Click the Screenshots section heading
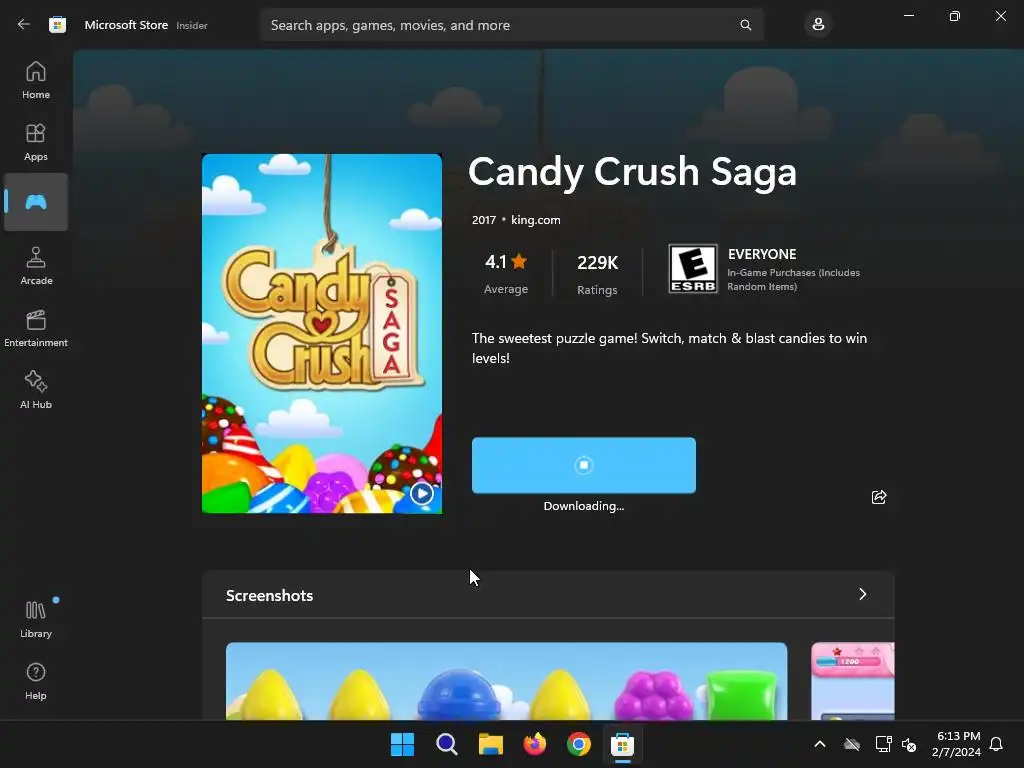This screenshot has width=1024, height=768. click(x=269, y=596)
